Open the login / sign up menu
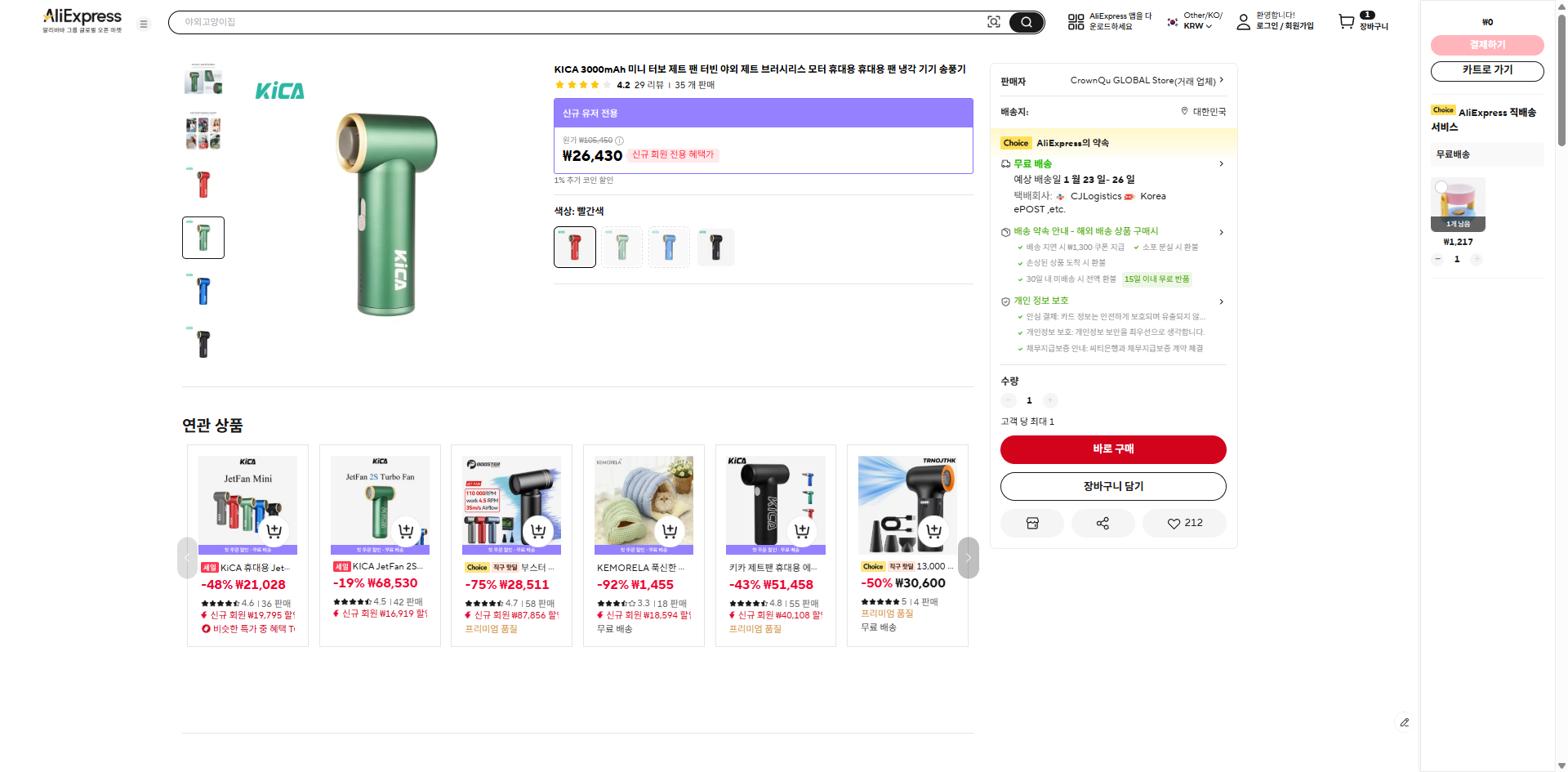This screenshot has width=1568, height=772. coord(1284,25)
